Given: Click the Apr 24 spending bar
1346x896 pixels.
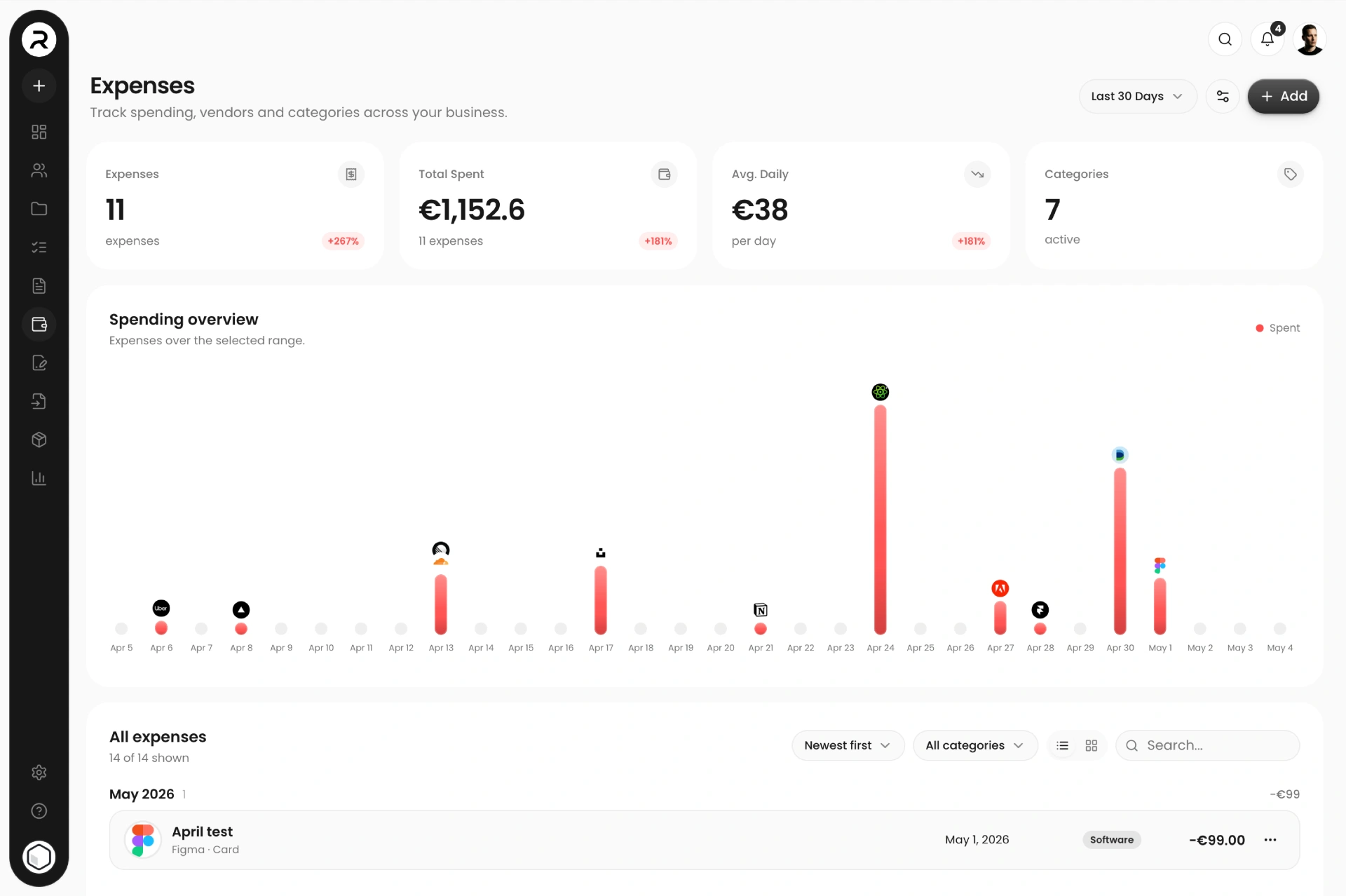Looking at the screenshot, I should tap(881, 520).
